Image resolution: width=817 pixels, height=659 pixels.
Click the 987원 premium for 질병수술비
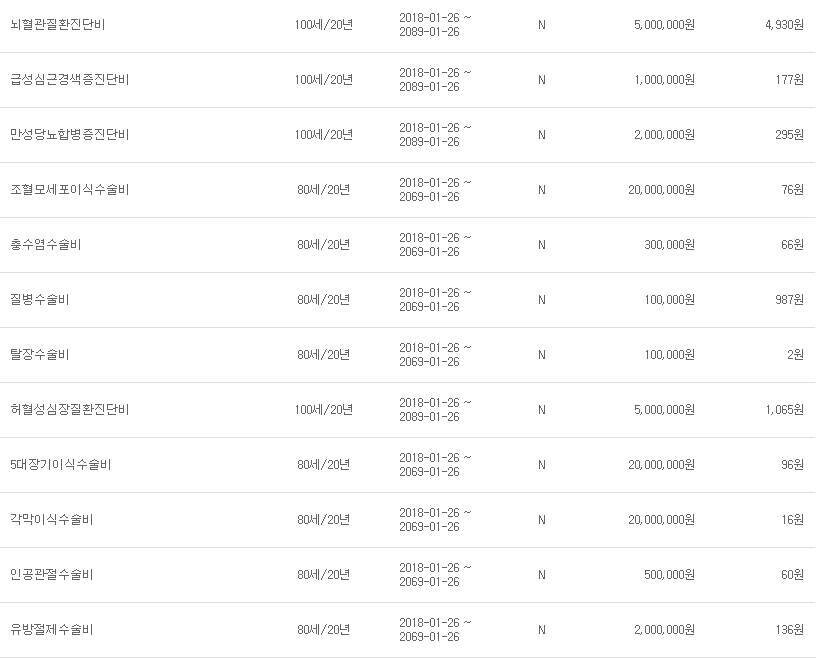click(x=790, y=300)
